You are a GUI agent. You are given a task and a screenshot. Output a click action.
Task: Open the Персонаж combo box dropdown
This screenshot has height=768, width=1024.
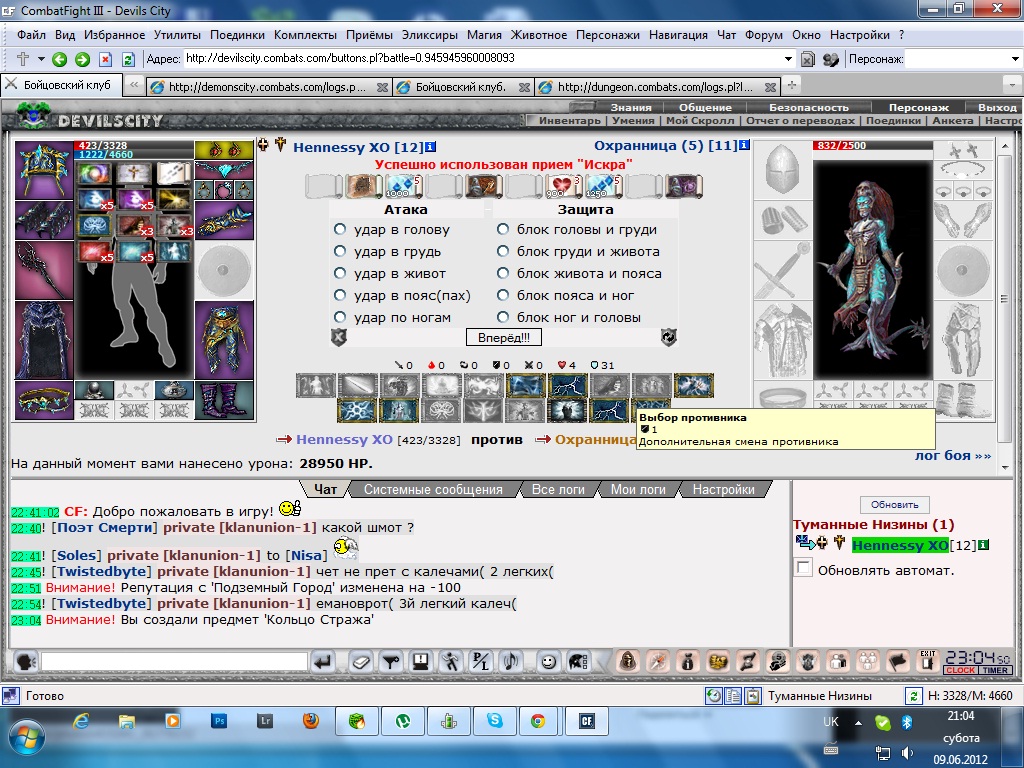[x=1015, y=59]
